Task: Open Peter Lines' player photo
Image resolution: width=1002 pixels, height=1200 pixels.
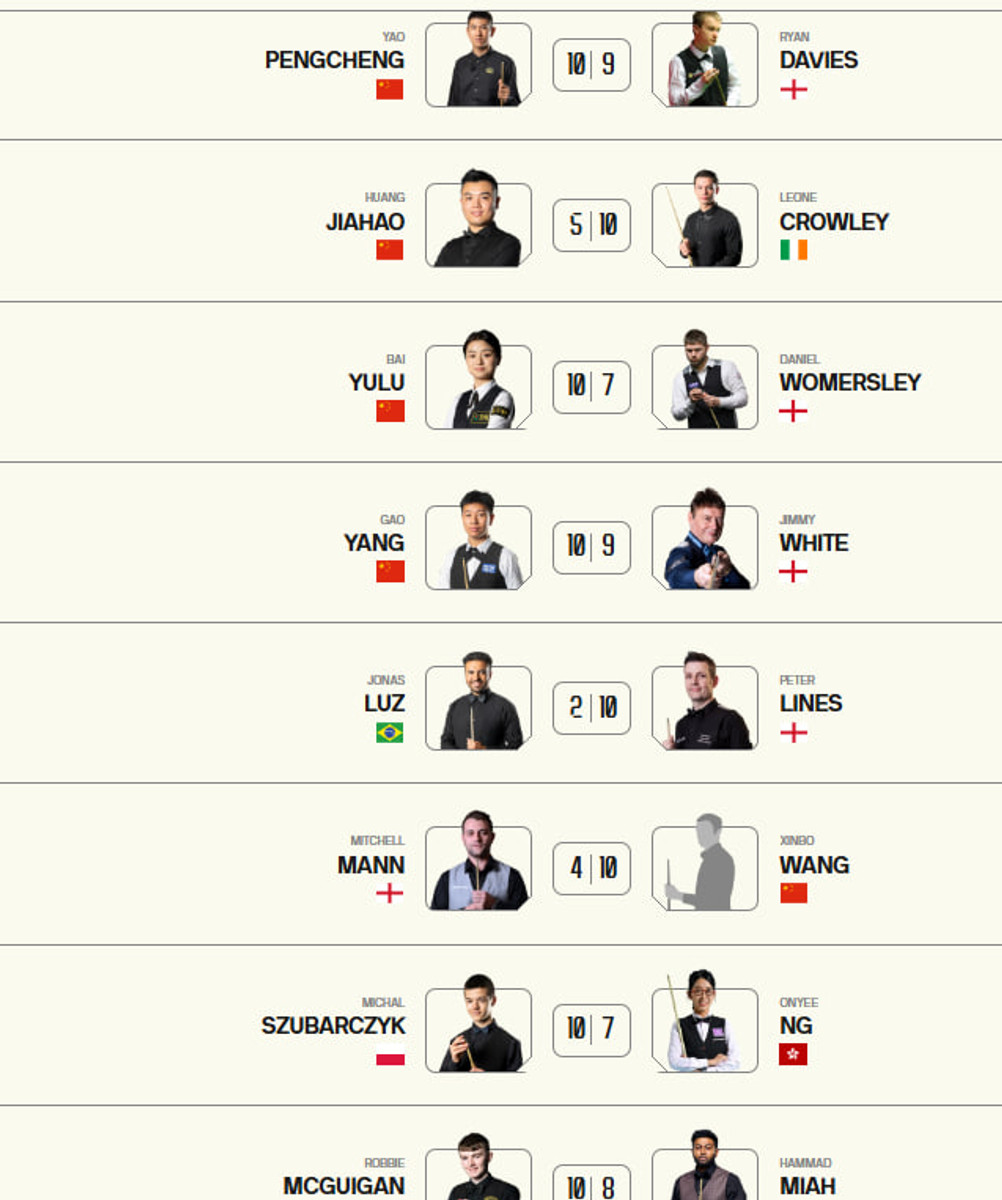Action: (705, 707)
